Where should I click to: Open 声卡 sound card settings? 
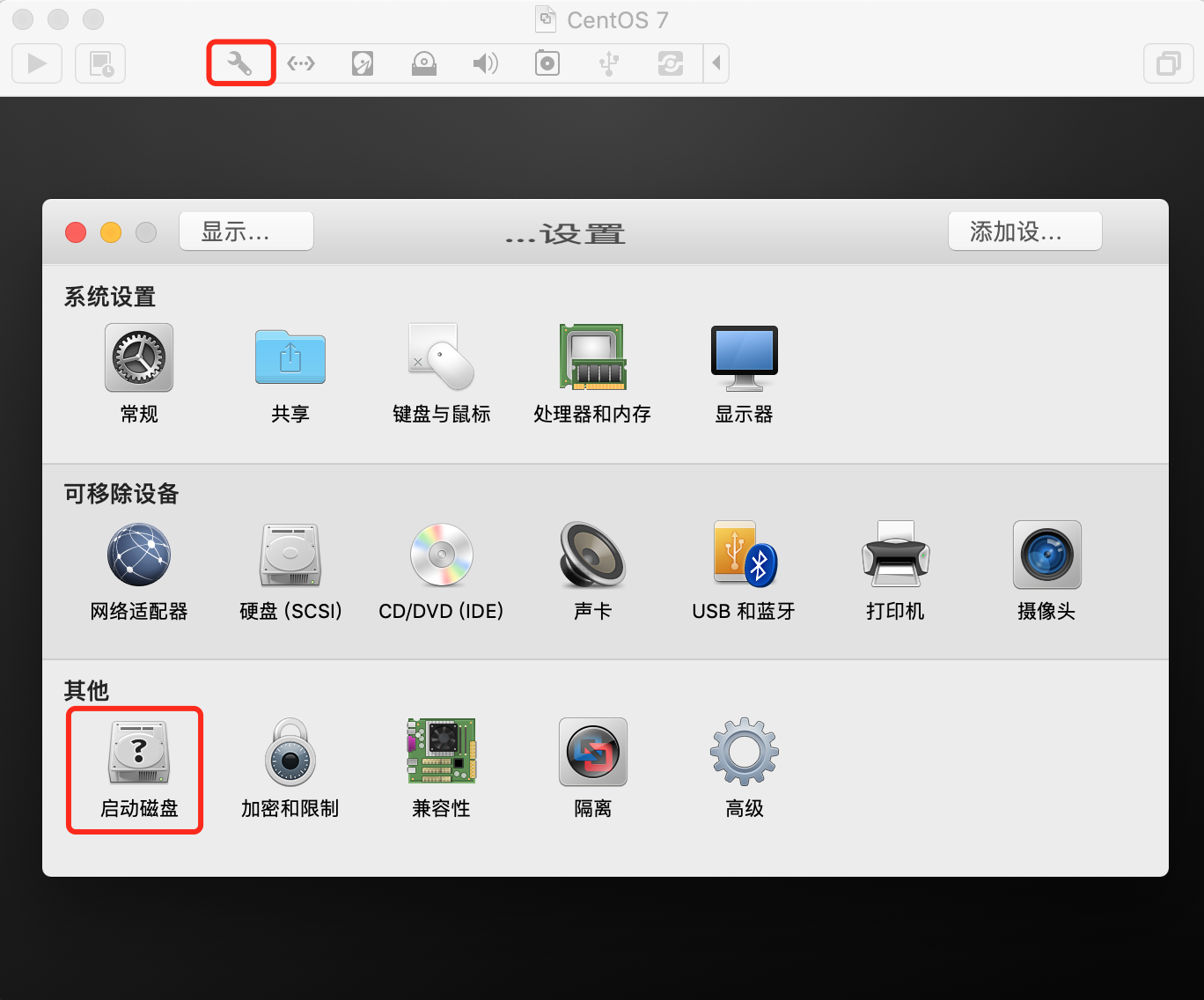coord(592,572)
